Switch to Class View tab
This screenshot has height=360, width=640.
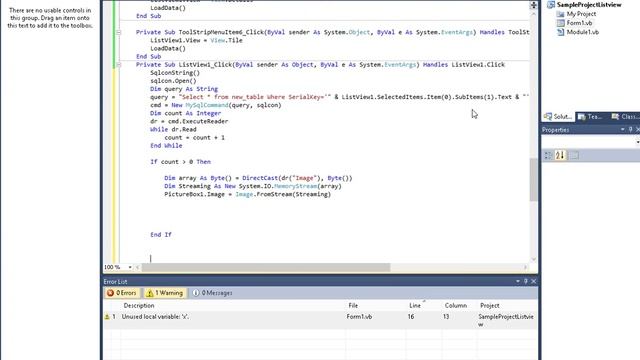pyautogui.click(x=625, y=117)
